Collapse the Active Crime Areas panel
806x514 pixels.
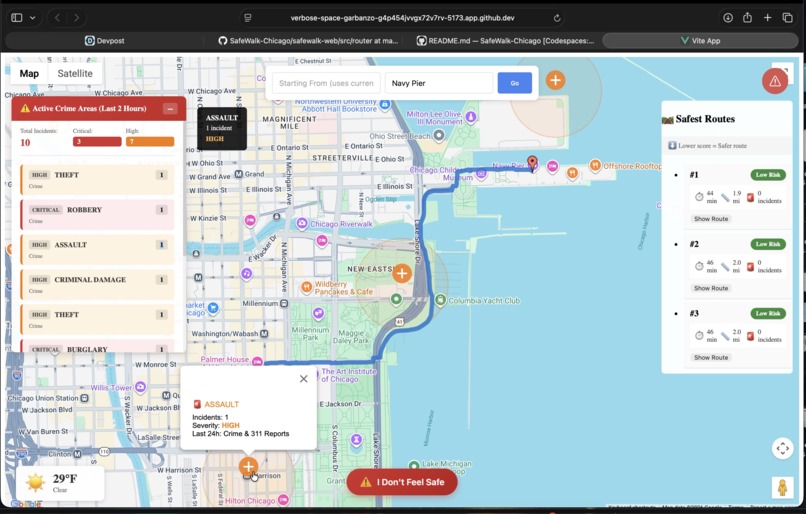170,108
